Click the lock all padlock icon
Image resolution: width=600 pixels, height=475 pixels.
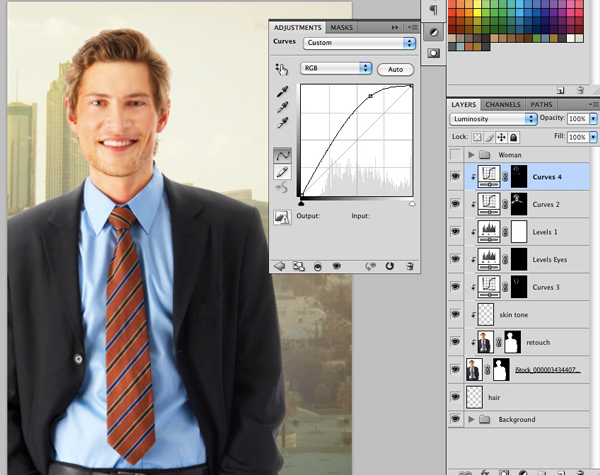(514, 136)
